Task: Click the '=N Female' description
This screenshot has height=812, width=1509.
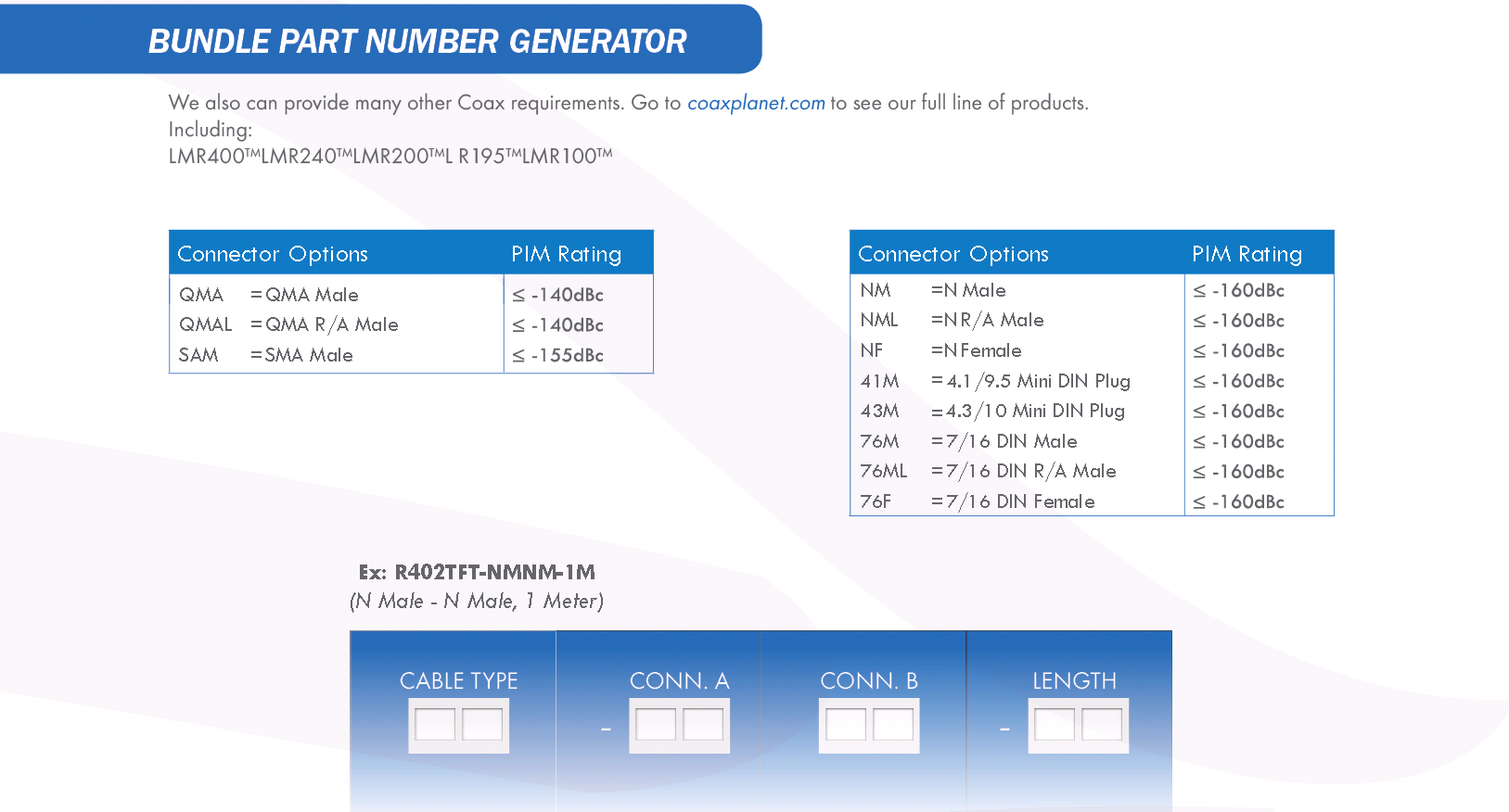Action: (977, 350)
